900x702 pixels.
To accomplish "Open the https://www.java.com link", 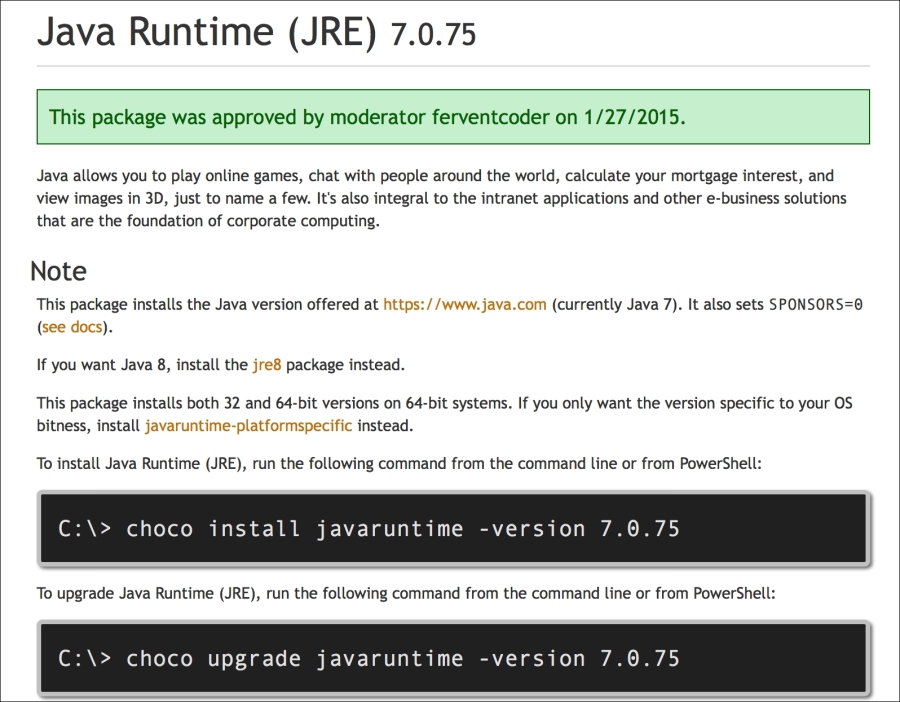I will [x=464, y=304].
